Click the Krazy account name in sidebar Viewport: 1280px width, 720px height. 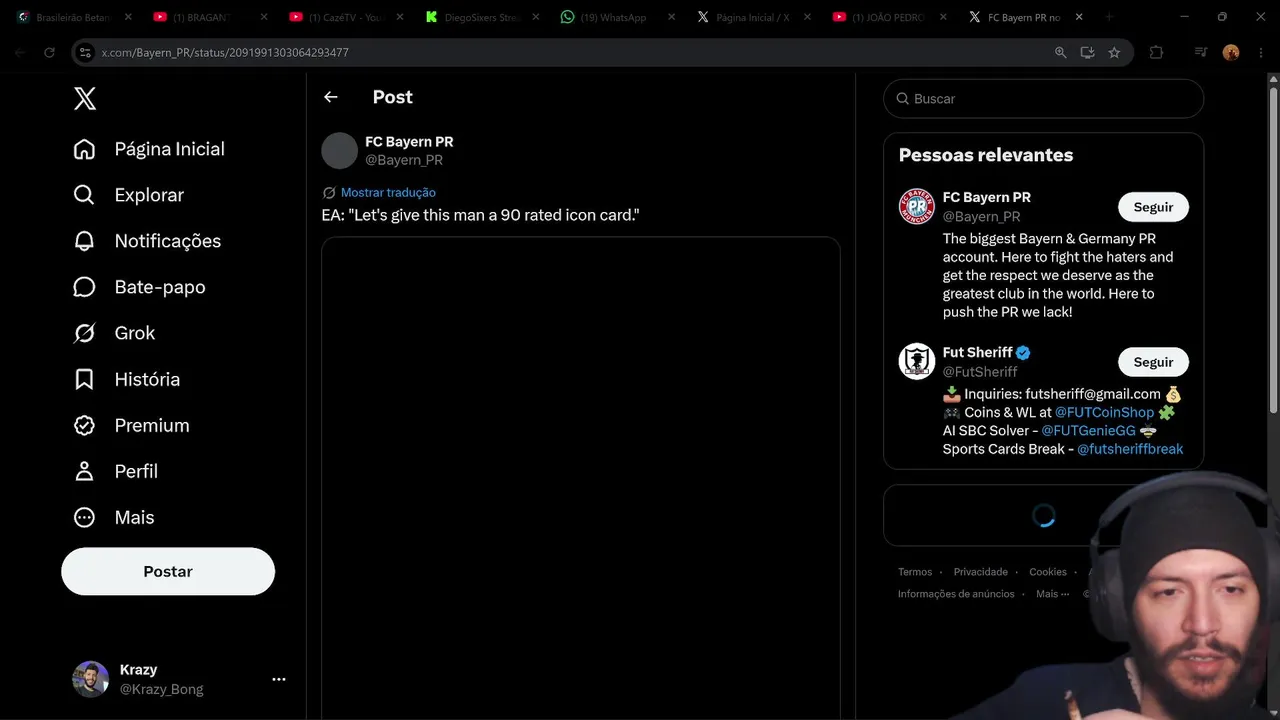138,670
